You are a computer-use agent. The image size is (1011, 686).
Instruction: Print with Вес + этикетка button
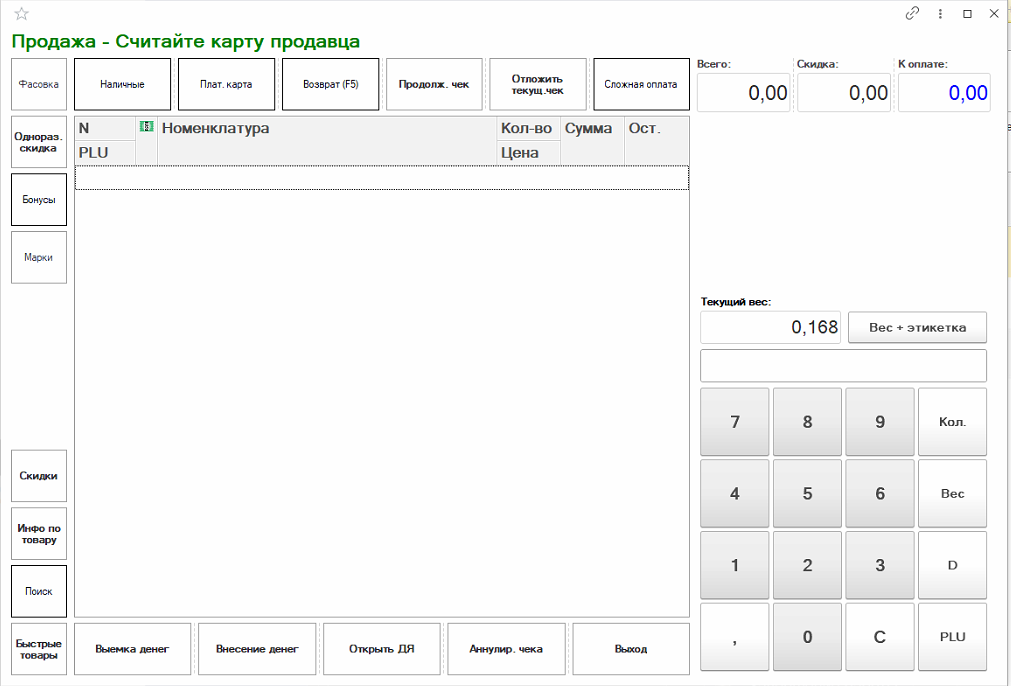click(x=918, y=328)
